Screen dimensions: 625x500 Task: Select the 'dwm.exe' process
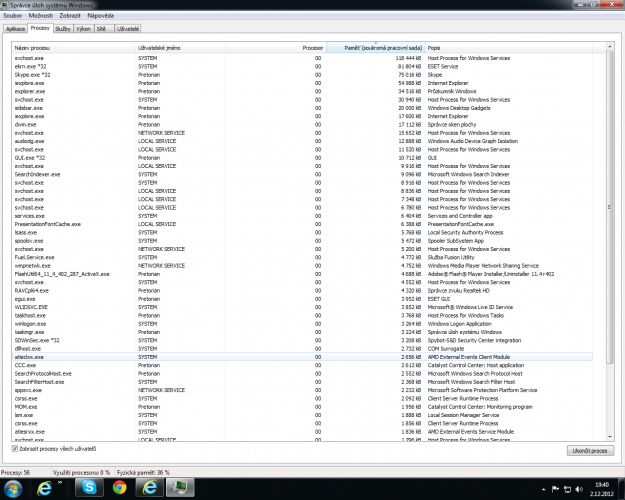click(x=302, y=125)
